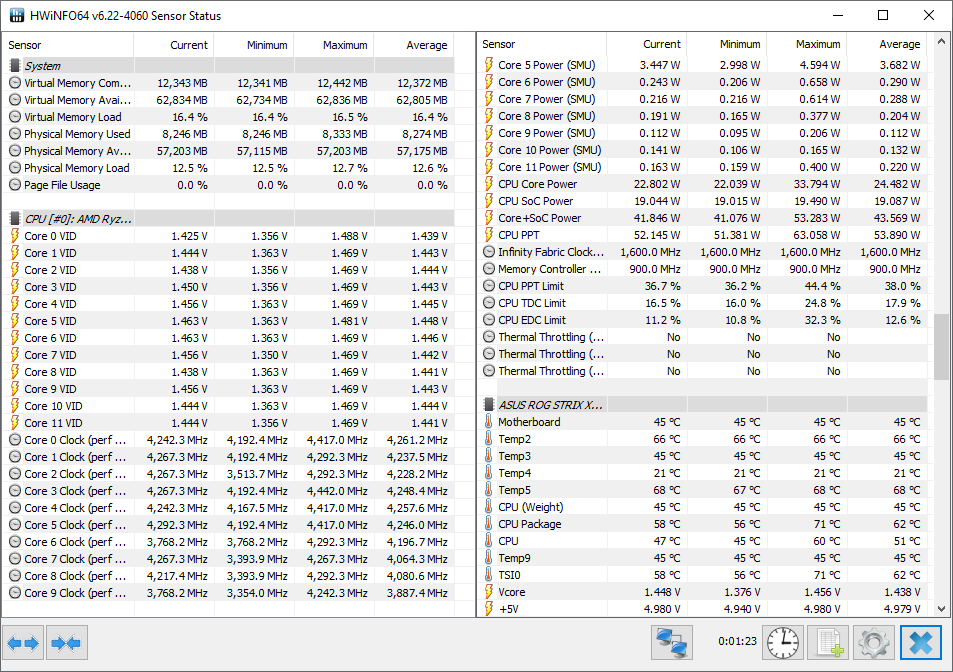Click the collapse columns arrows button
953x672 pixels.
click(67, 643)
